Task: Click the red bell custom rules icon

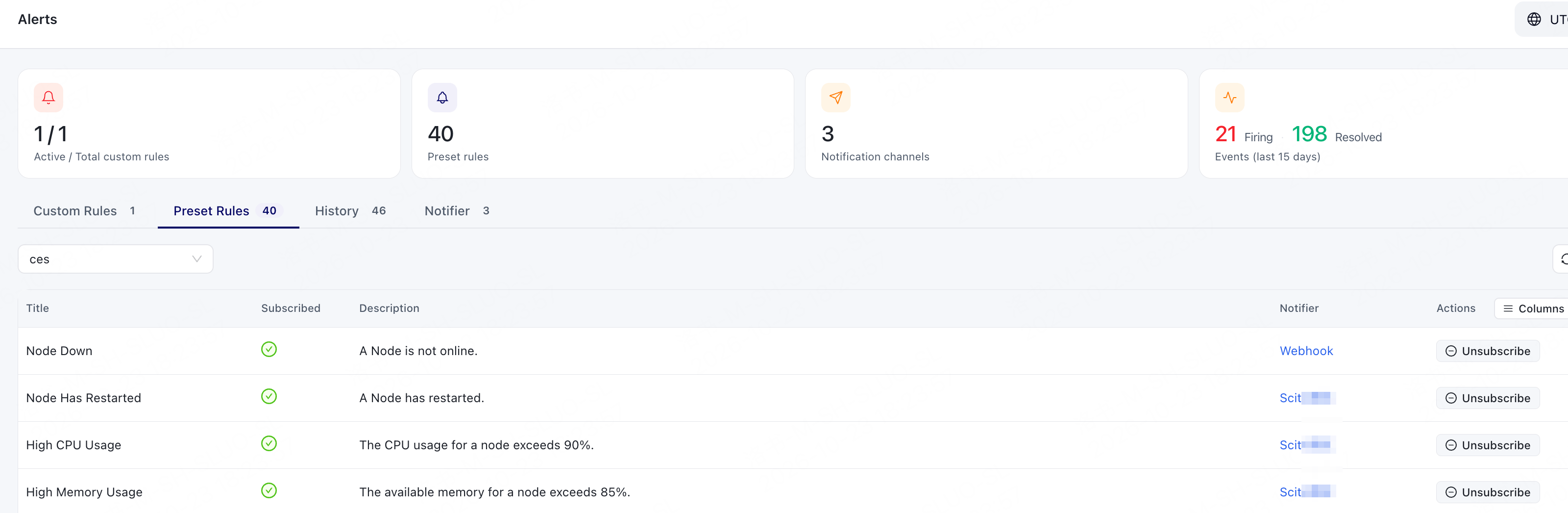Action: coord(49,98)
